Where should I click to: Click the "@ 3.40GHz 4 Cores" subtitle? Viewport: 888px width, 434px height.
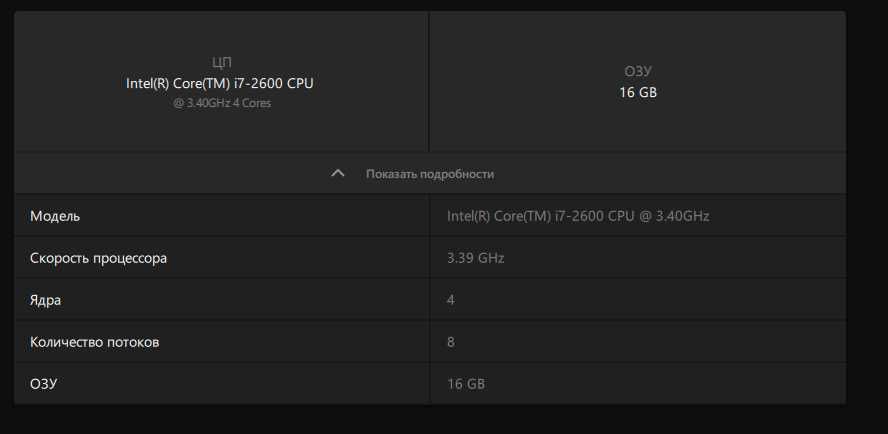pos(222,104)
